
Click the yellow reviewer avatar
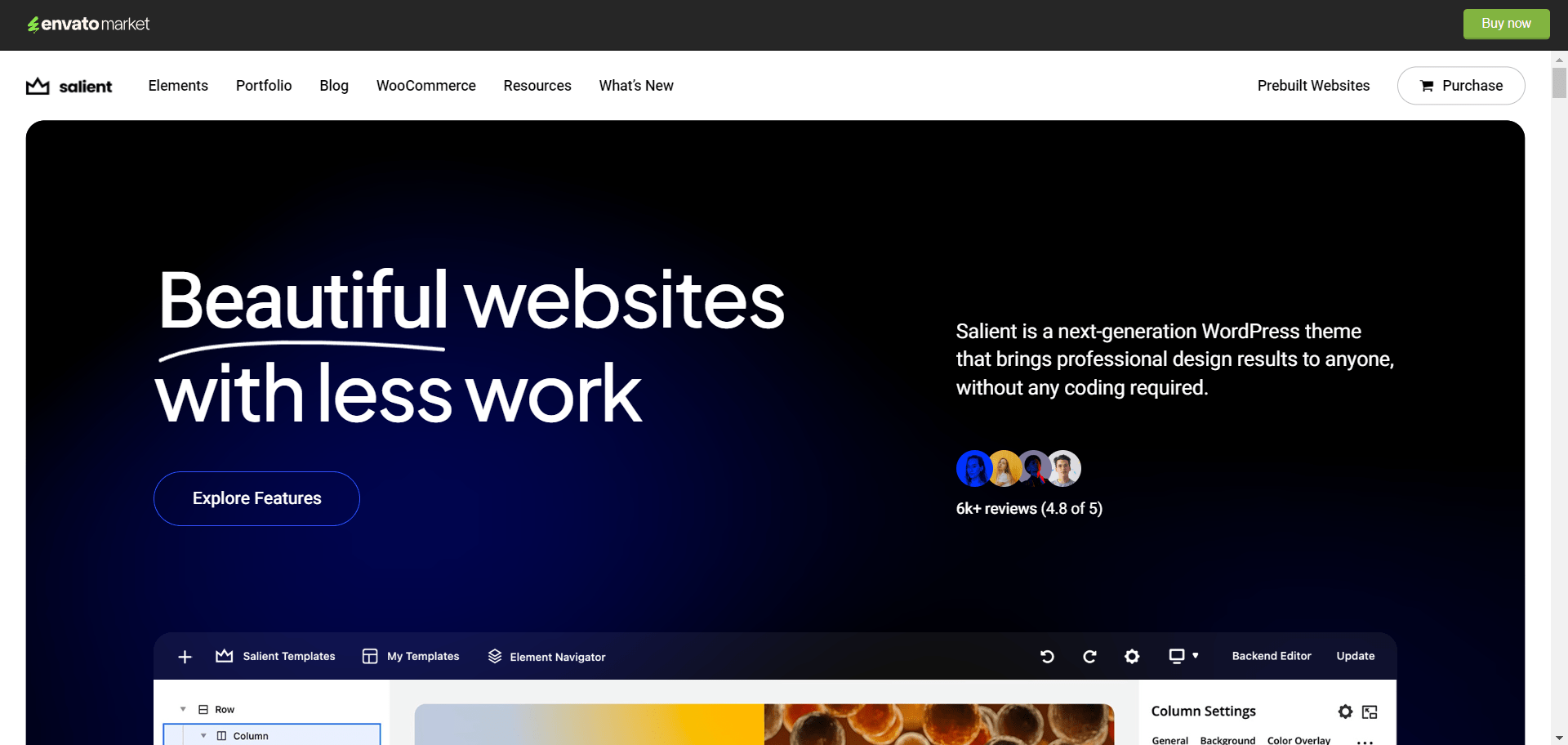[x=1004, y=468]
